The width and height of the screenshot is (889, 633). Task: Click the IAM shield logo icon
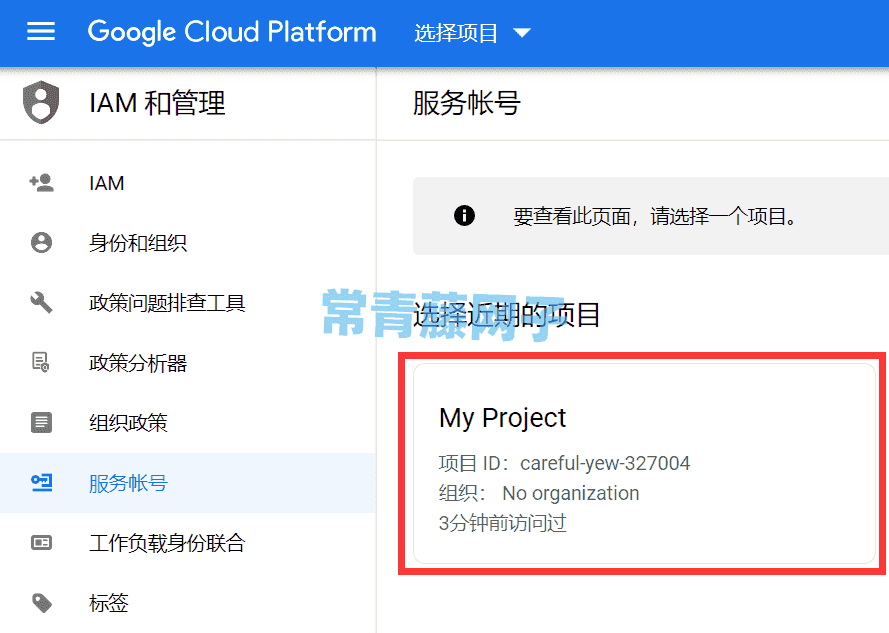[x=41, y=102]
